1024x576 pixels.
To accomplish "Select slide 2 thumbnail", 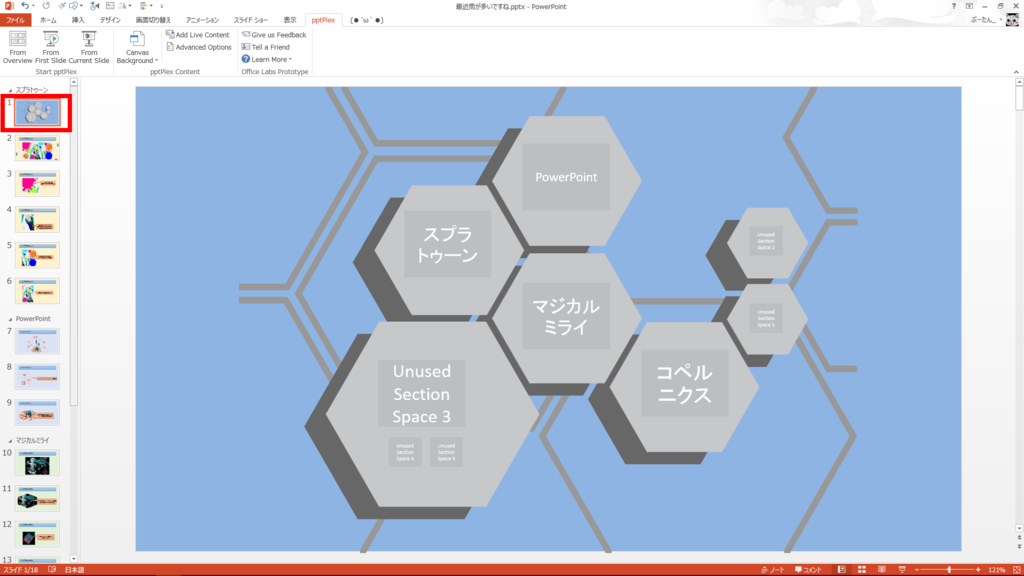I will (37, 148).
